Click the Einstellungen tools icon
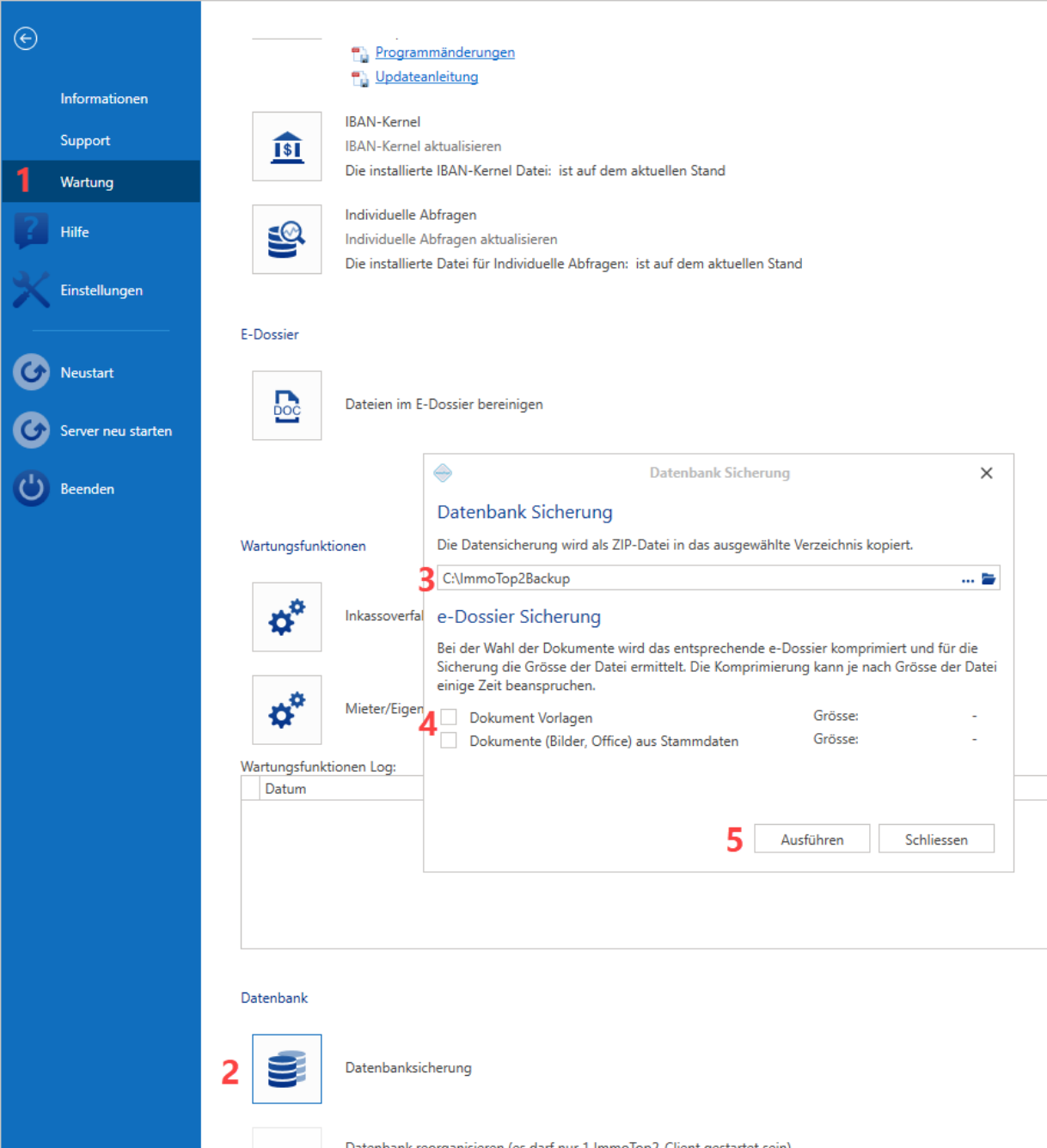This screenshot has width=1047, height=1148. pyautogui.click(x=31, y=290)
